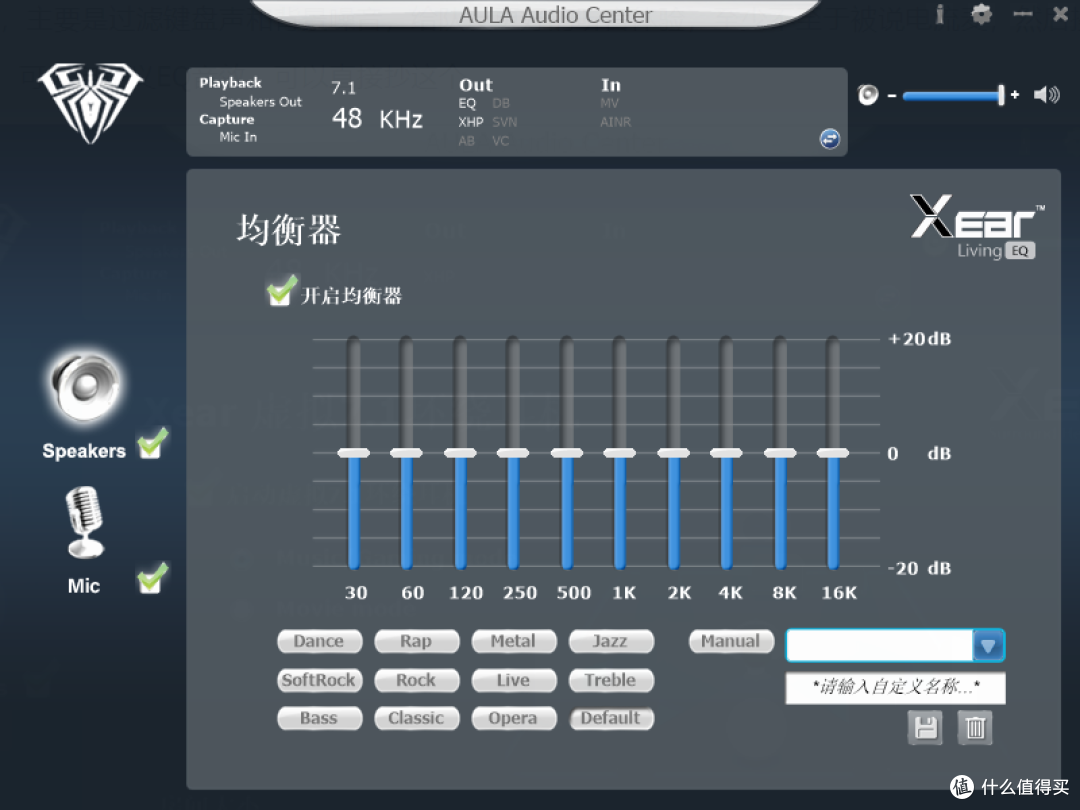Viewport: 1080px width, 810px height.
Task: Click the 30 Hz band slider handle
Action: [353, 453]
